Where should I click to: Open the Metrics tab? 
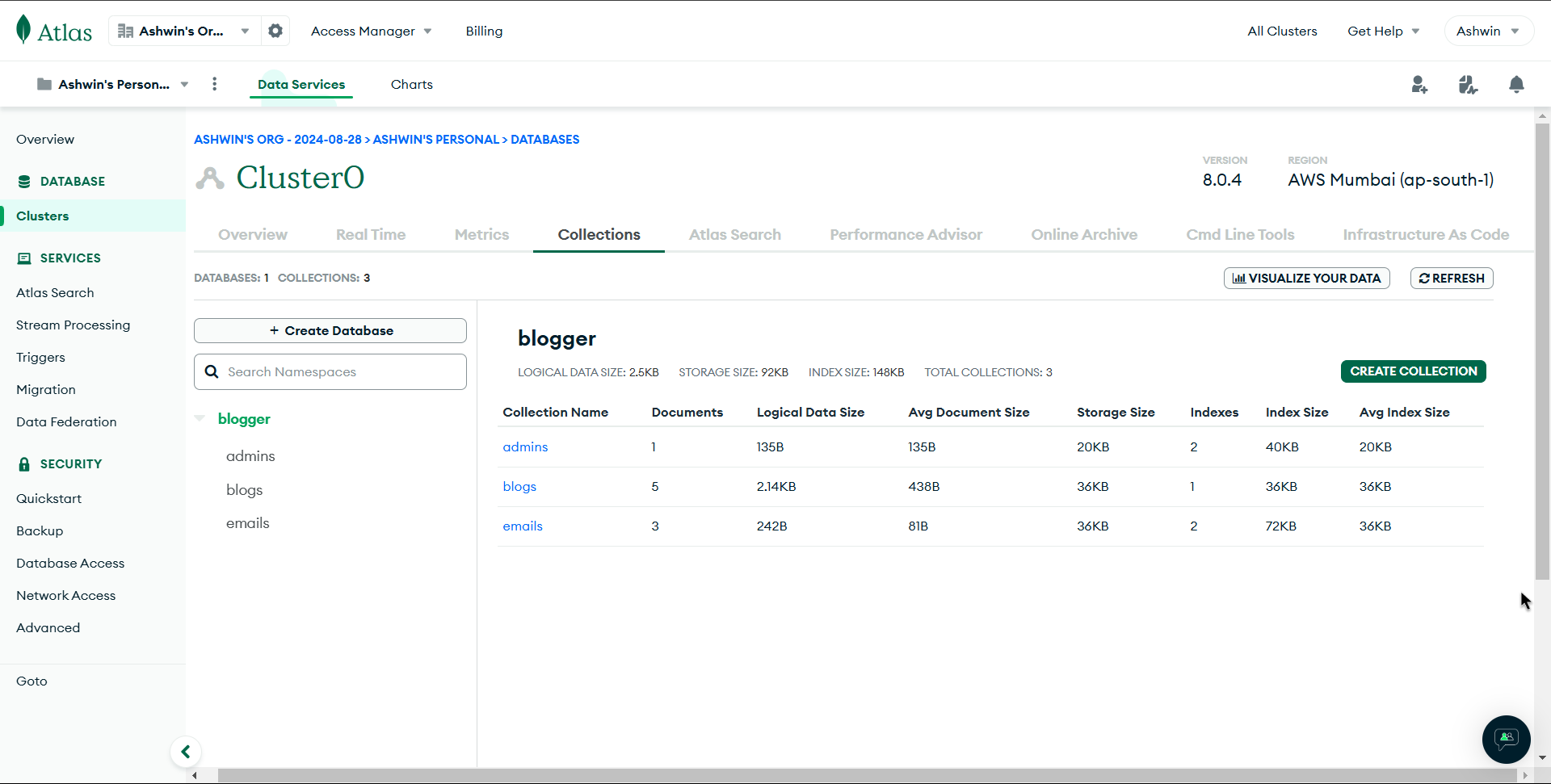[481, 234]
